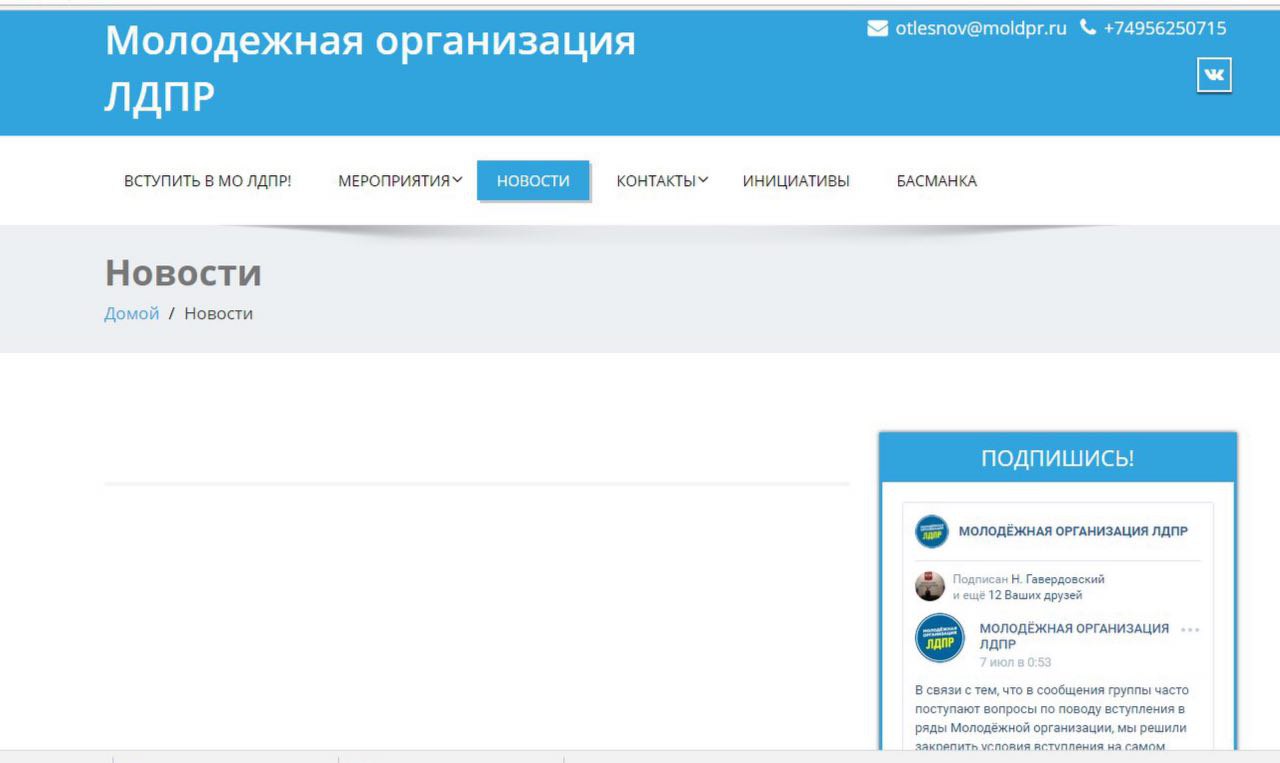Open the Мероприятия menu item

[394, 181]
